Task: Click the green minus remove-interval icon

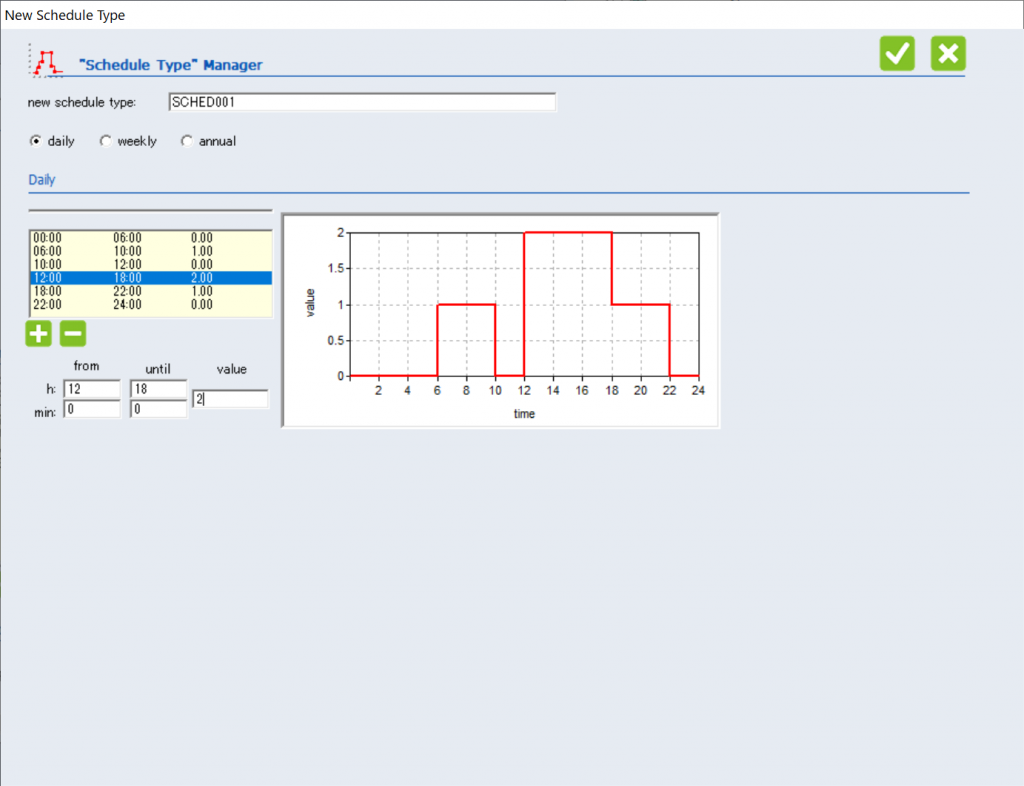Action: point(72,334)
